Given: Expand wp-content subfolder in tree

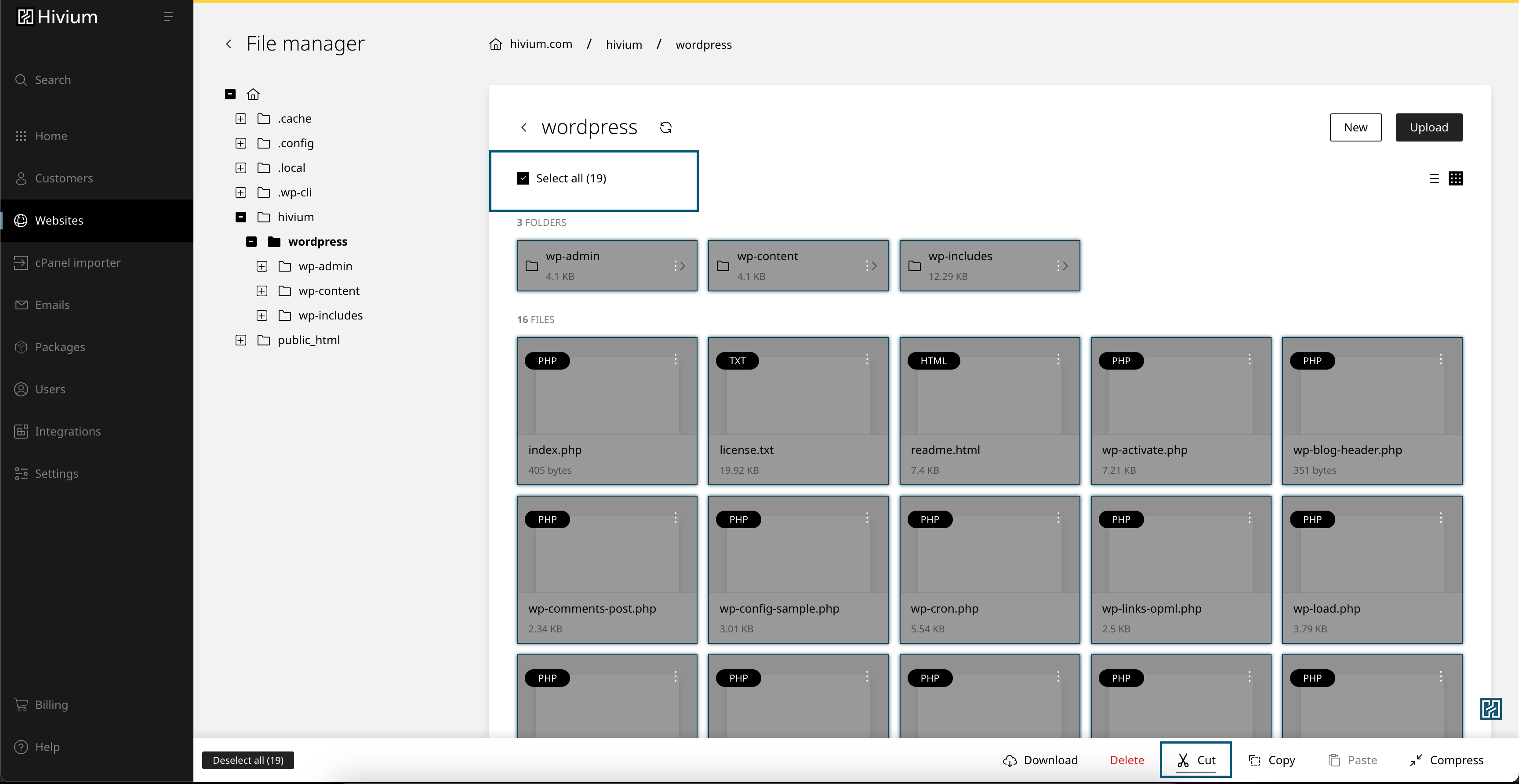Looking at the screenshot, I should pyautogui.click(x=262, y=291).
